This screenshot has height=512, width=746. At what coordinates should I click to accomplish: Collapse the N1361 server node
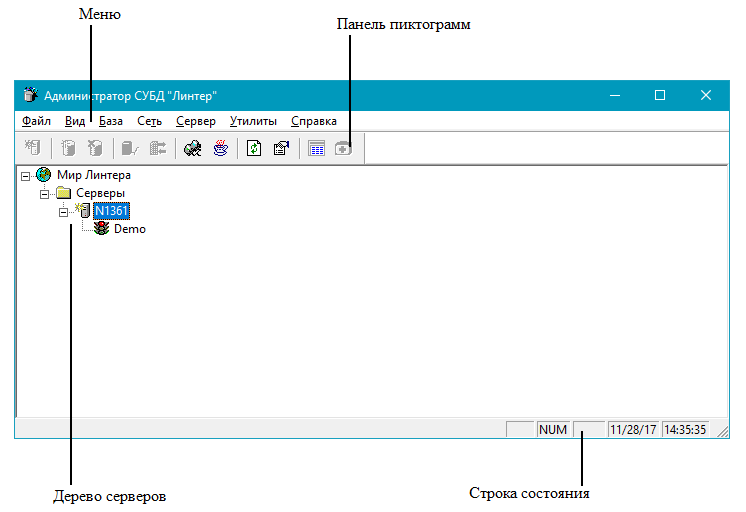tap(64, 211)
